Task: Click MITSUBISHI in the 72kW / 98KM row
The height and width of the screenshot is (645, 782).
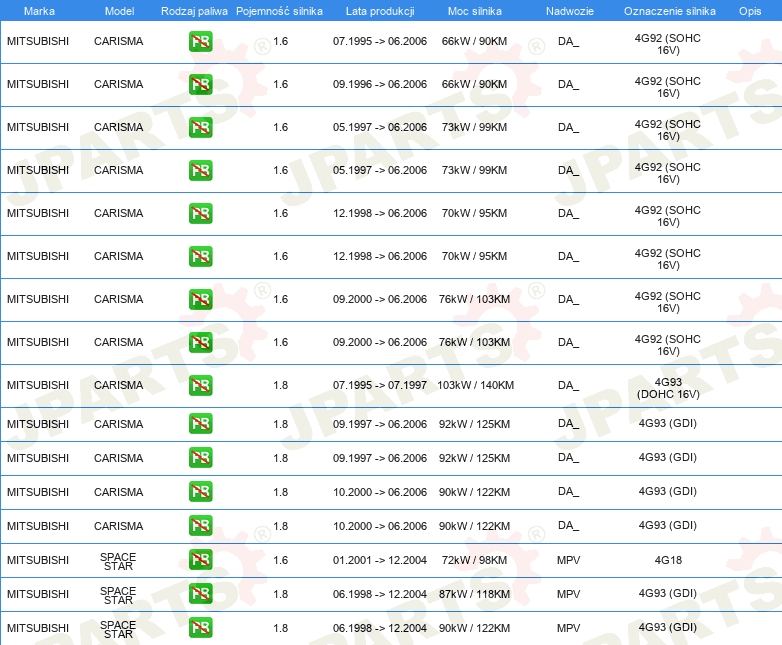Action: coord(38,560)
